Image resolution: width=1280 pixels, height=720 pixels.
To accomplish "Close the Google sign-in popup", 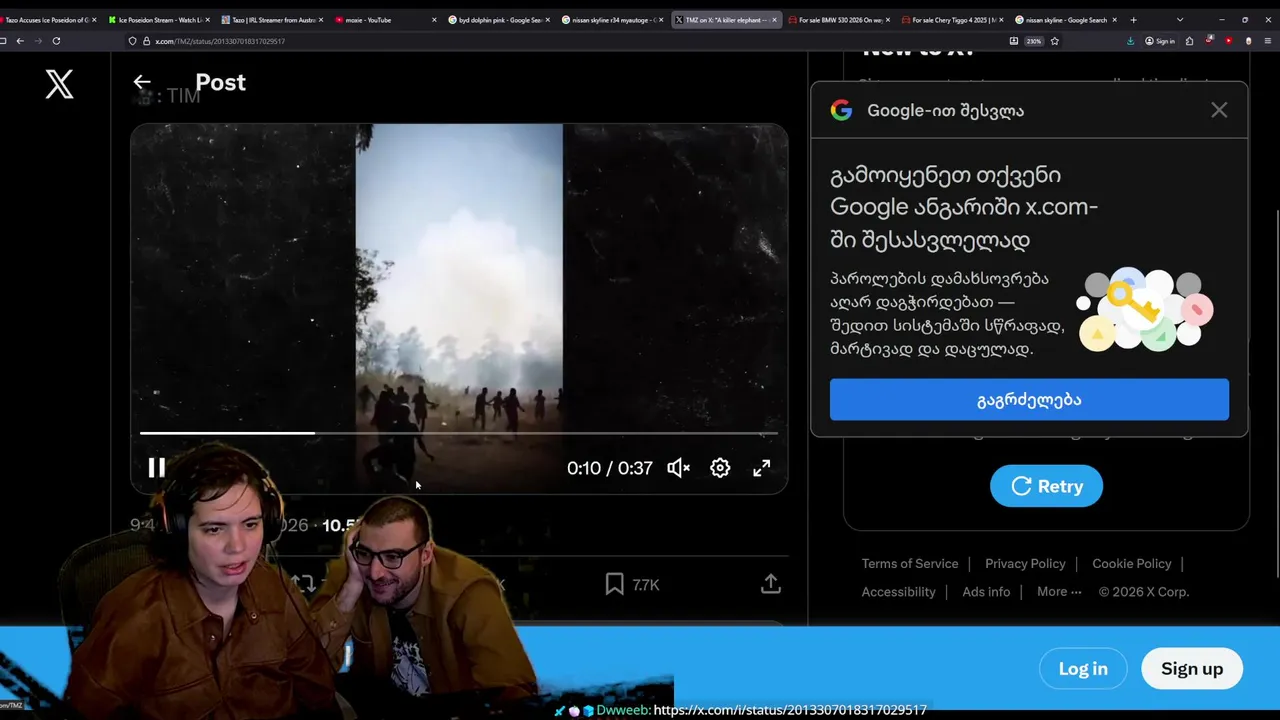I will click(1219, 111).
